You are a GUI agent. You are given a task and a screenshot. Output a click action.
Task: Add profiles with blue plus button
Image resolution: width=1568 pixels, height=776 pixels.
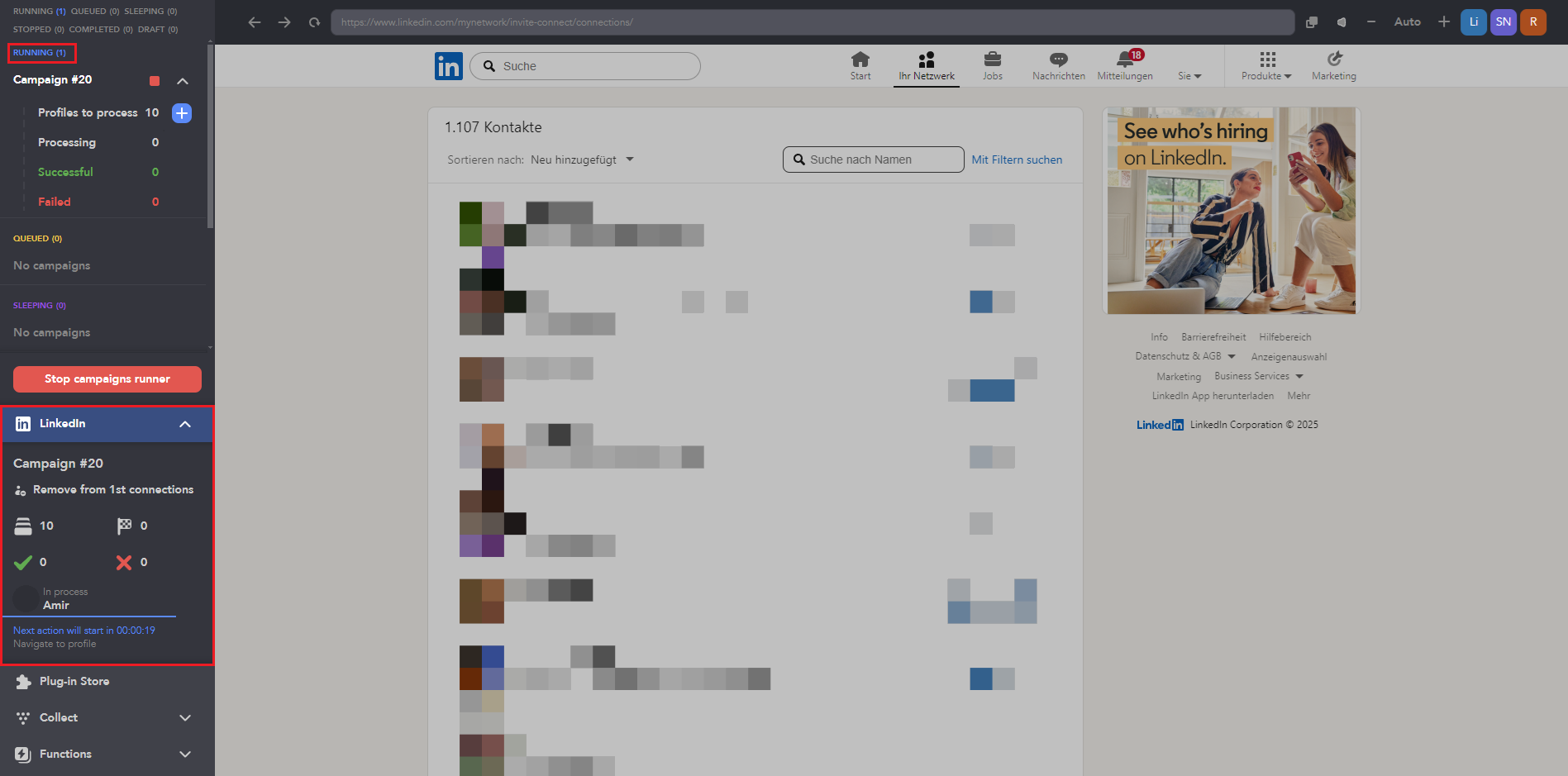click(182, 113)
